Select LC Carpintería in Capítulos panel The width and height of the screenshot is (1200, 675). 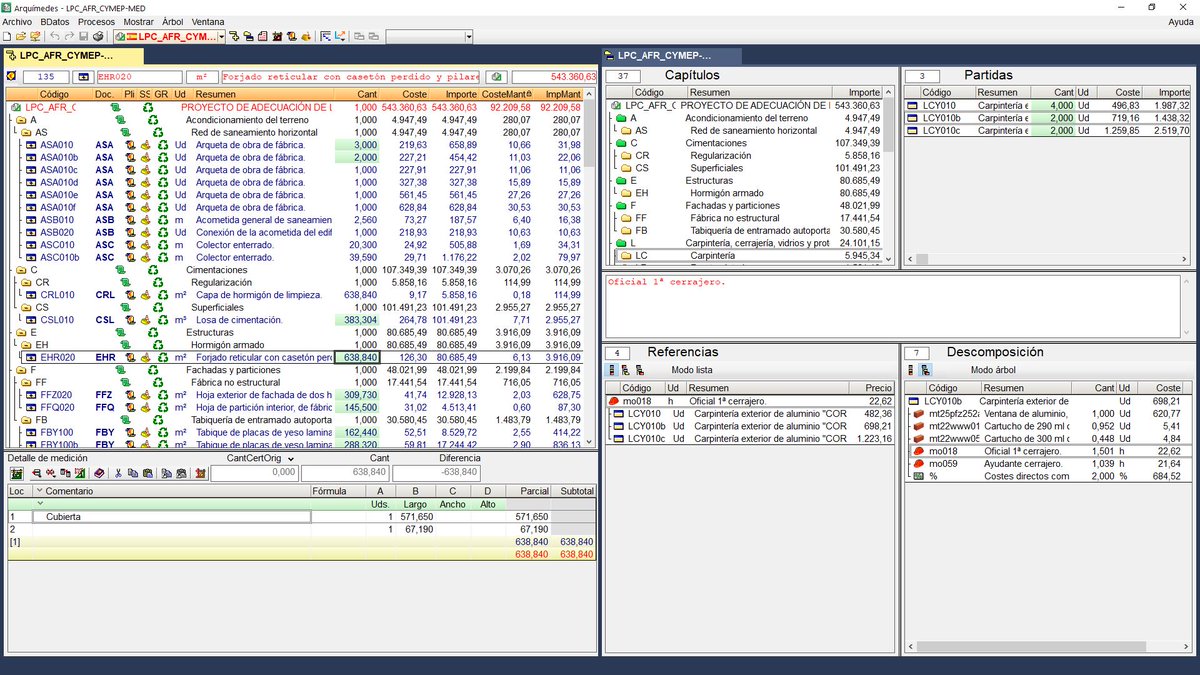coord(745,256)
